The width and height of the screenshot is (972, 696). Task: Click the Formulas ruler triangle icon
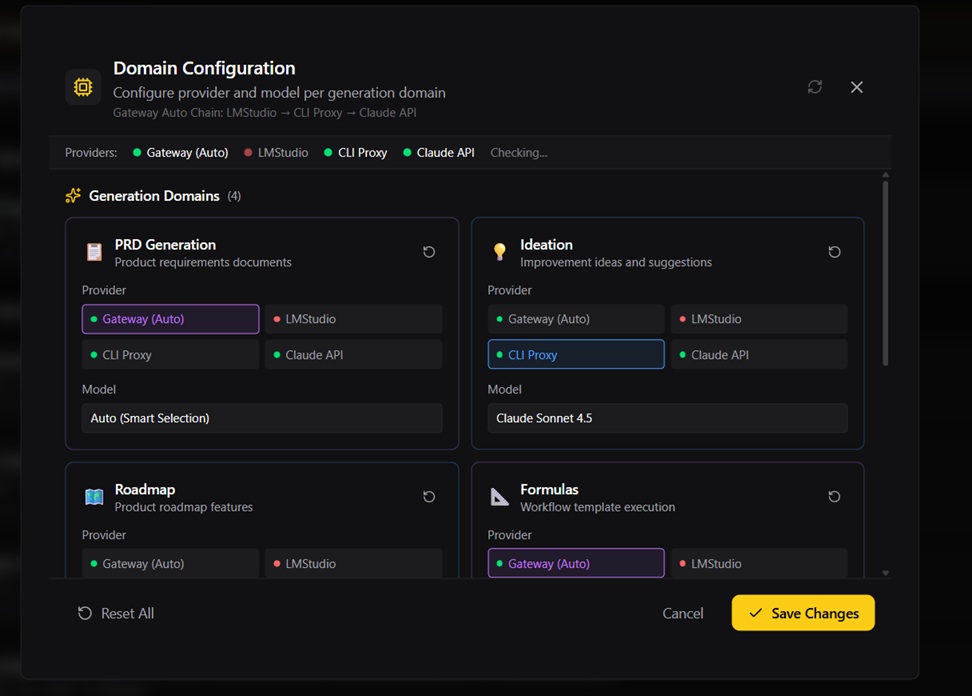[x=500, y=497]
